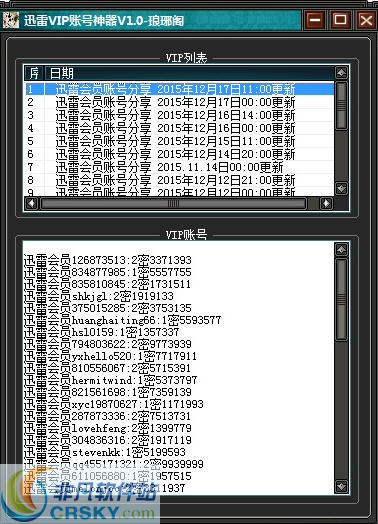Click VIP账号 panel vertical scrollbar thumb
Image resolution: width=378 pixels, height=524 pixels.
[x=341, y=300]
